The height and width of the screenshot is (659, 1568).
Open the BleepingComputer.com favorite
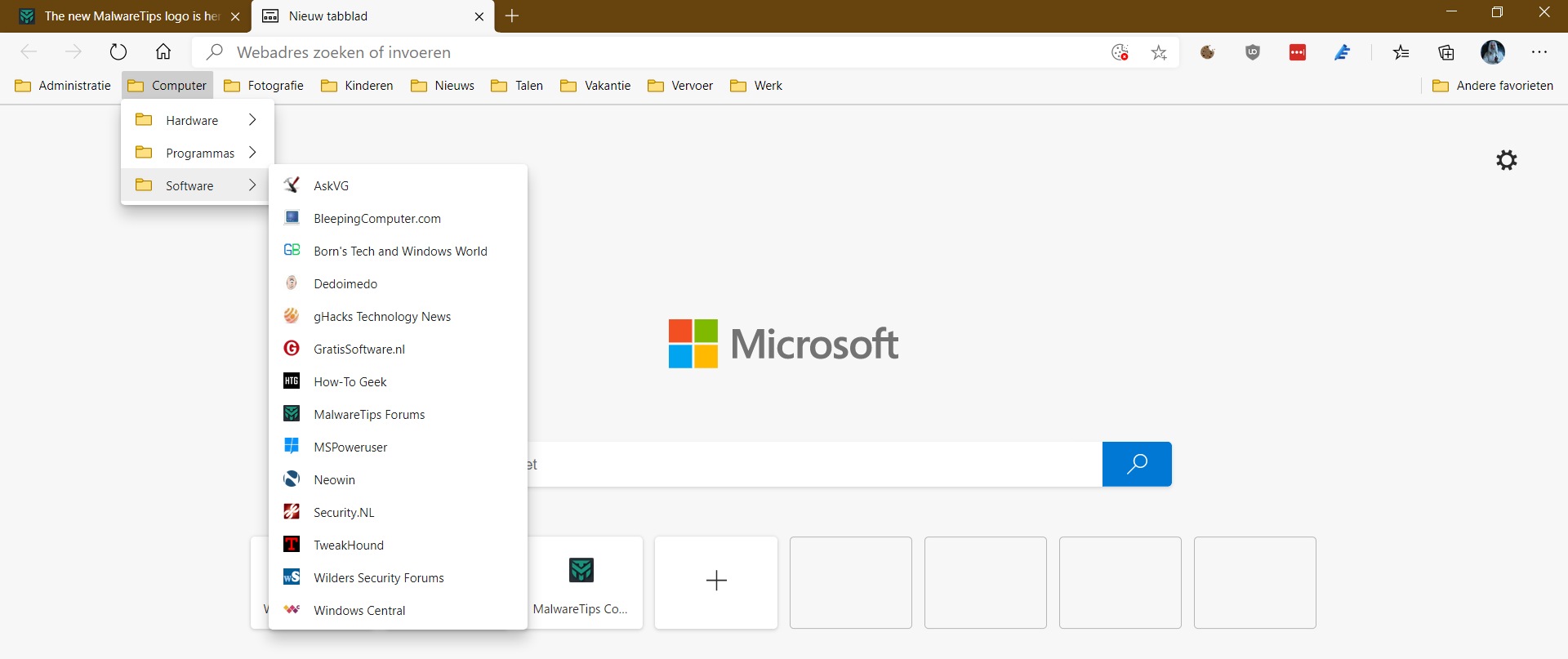398,218
